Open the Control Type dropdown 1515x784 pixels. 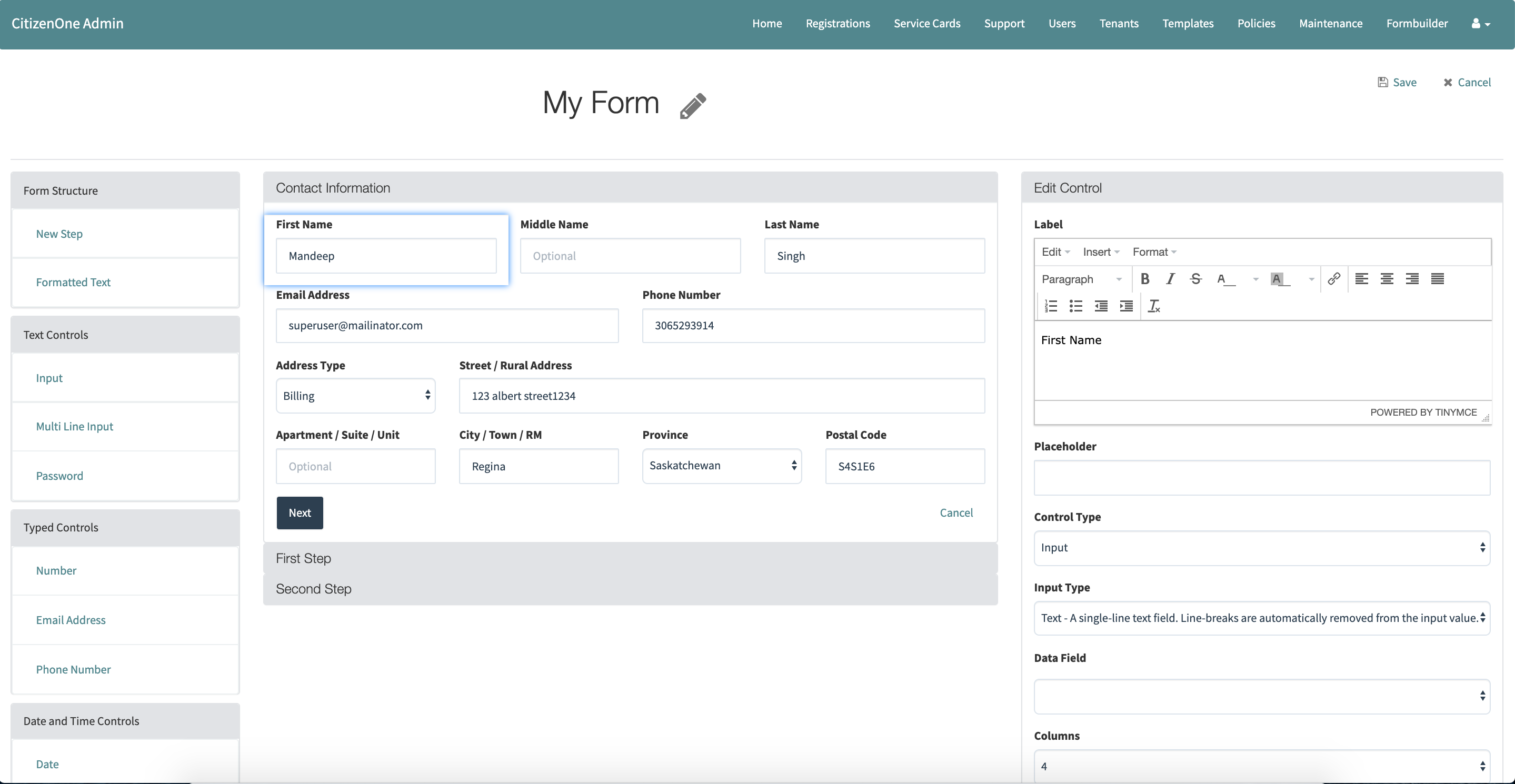coord(1261,548)
